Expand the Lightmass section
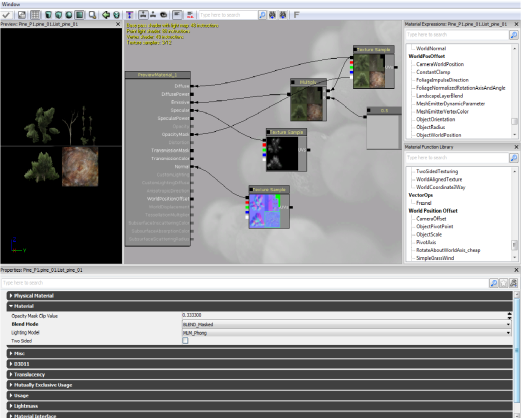 [259, 406]
